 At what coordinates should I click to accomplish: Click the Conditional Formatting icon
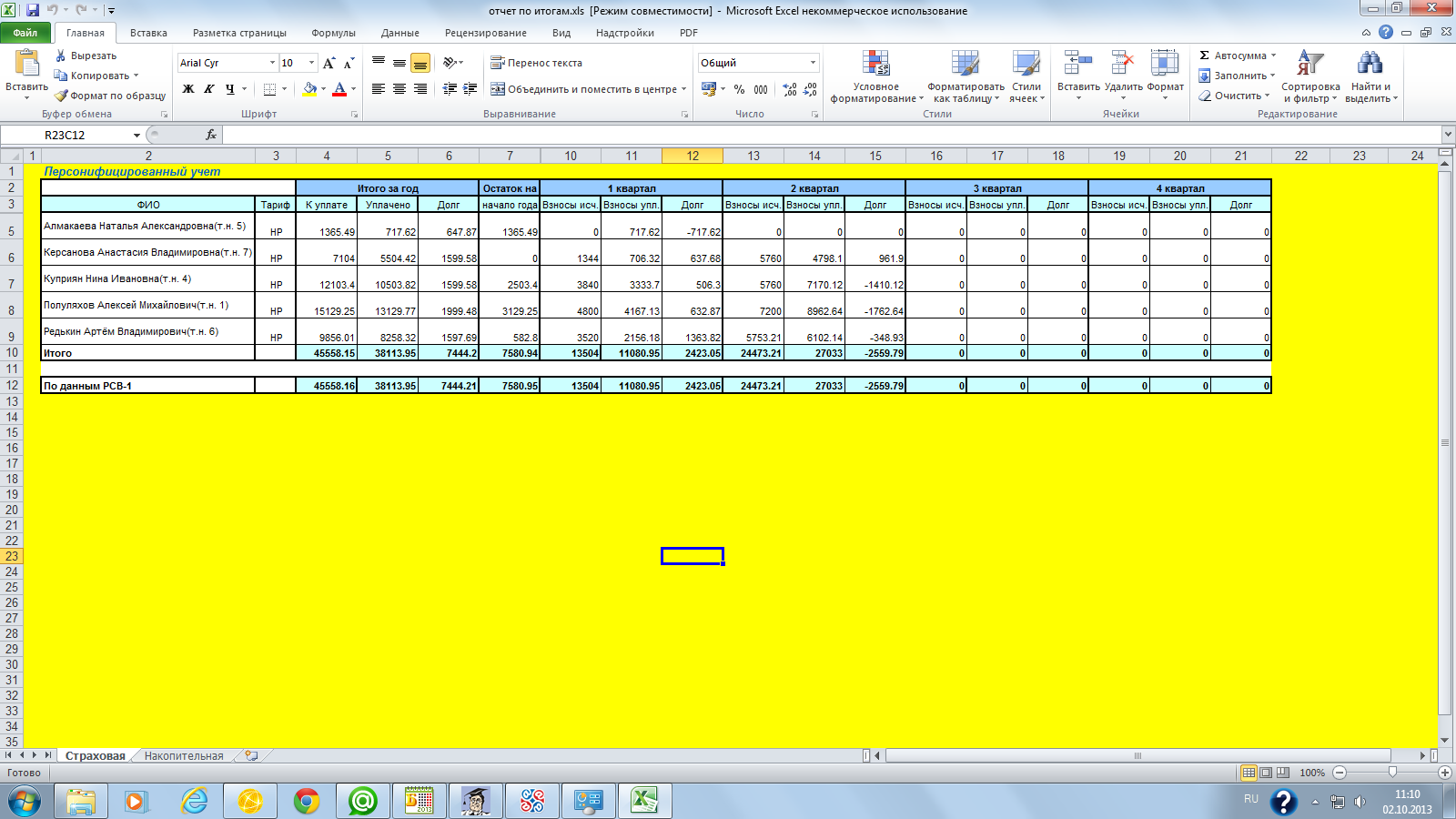875,64
